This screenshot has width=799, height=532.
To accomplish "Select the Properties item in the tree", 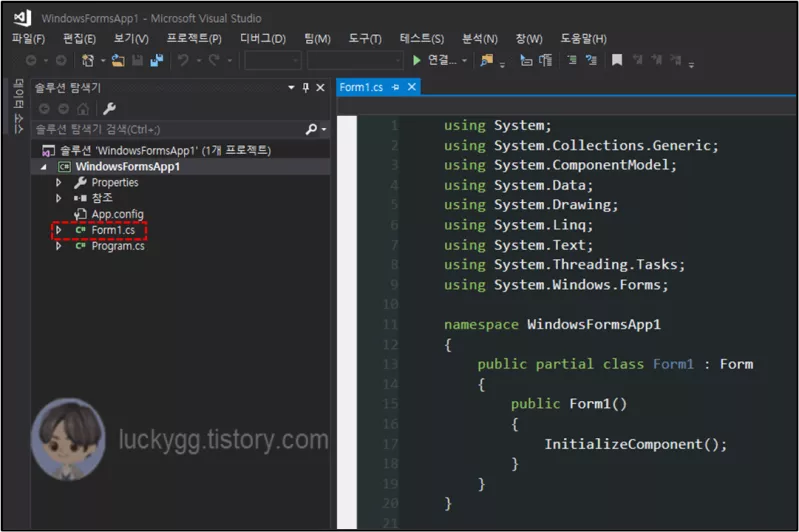I will [115, 182].
